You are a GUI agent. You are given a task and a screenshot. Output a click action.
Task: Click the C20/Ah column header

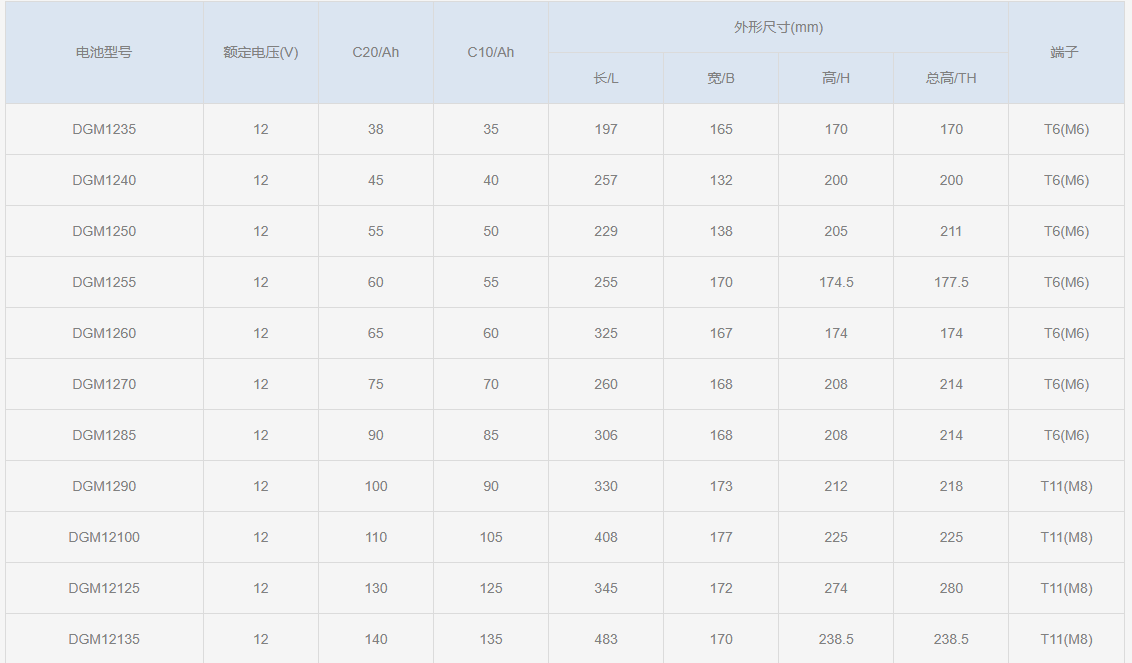[x=375, y=52]
